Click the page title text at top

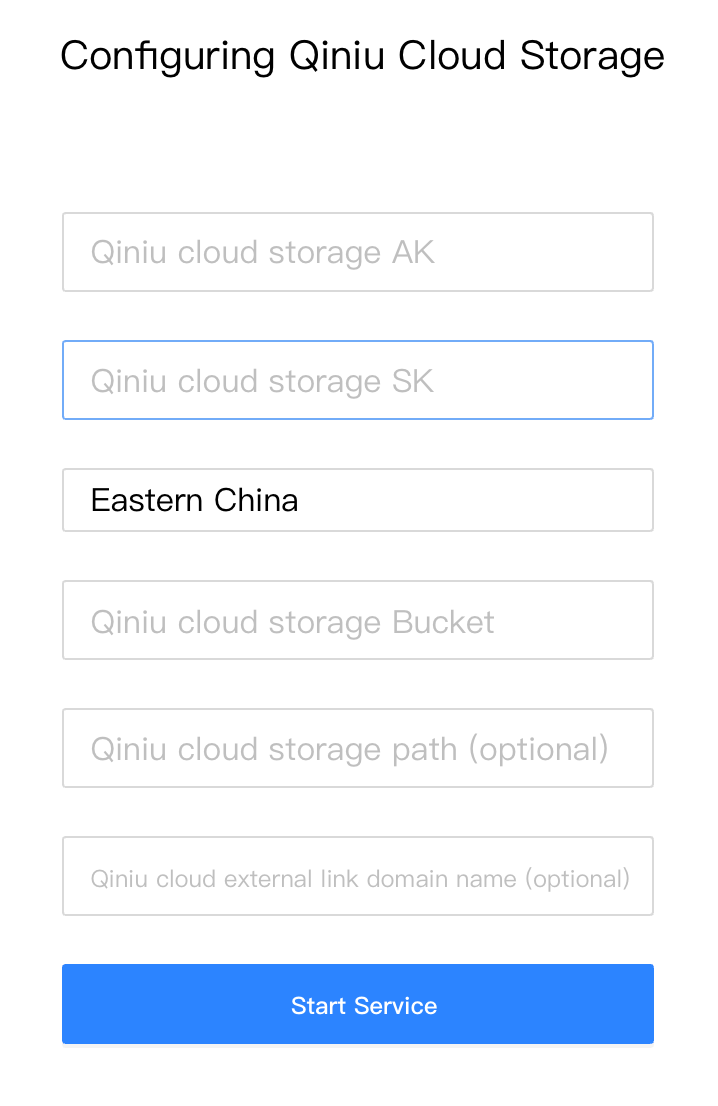(362, 56)
